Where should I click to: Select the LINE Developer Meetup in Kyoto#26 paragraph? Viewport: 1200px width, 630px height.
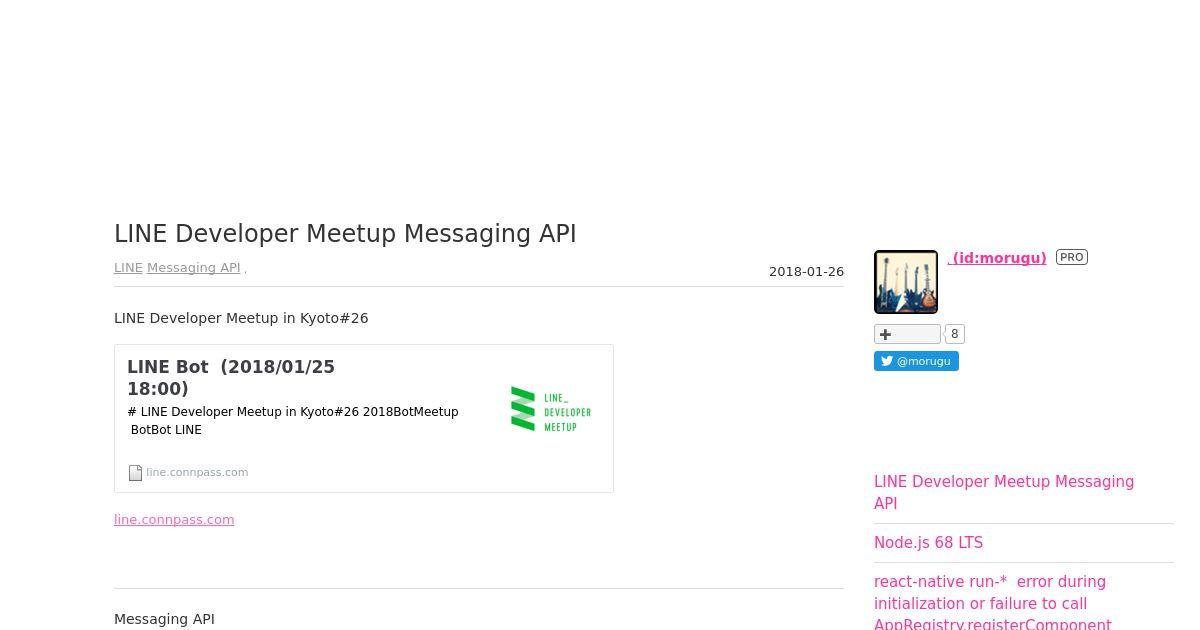coord(241,318)
